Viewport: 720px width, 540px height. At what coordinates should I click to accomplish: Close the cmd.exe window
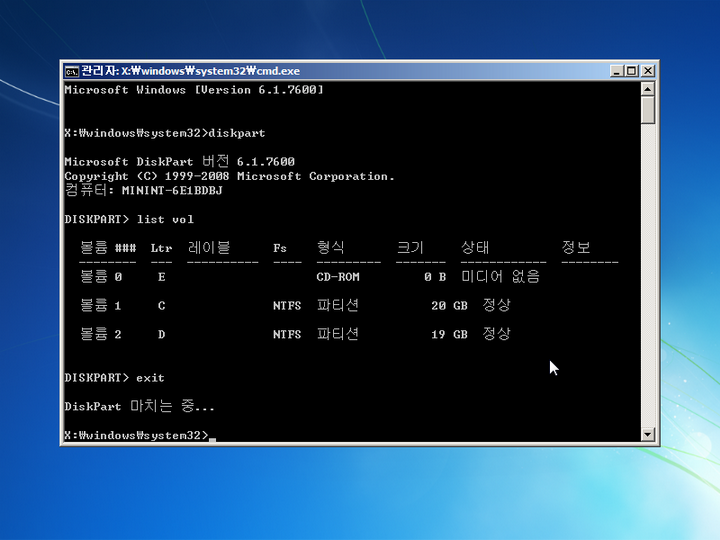647,71
